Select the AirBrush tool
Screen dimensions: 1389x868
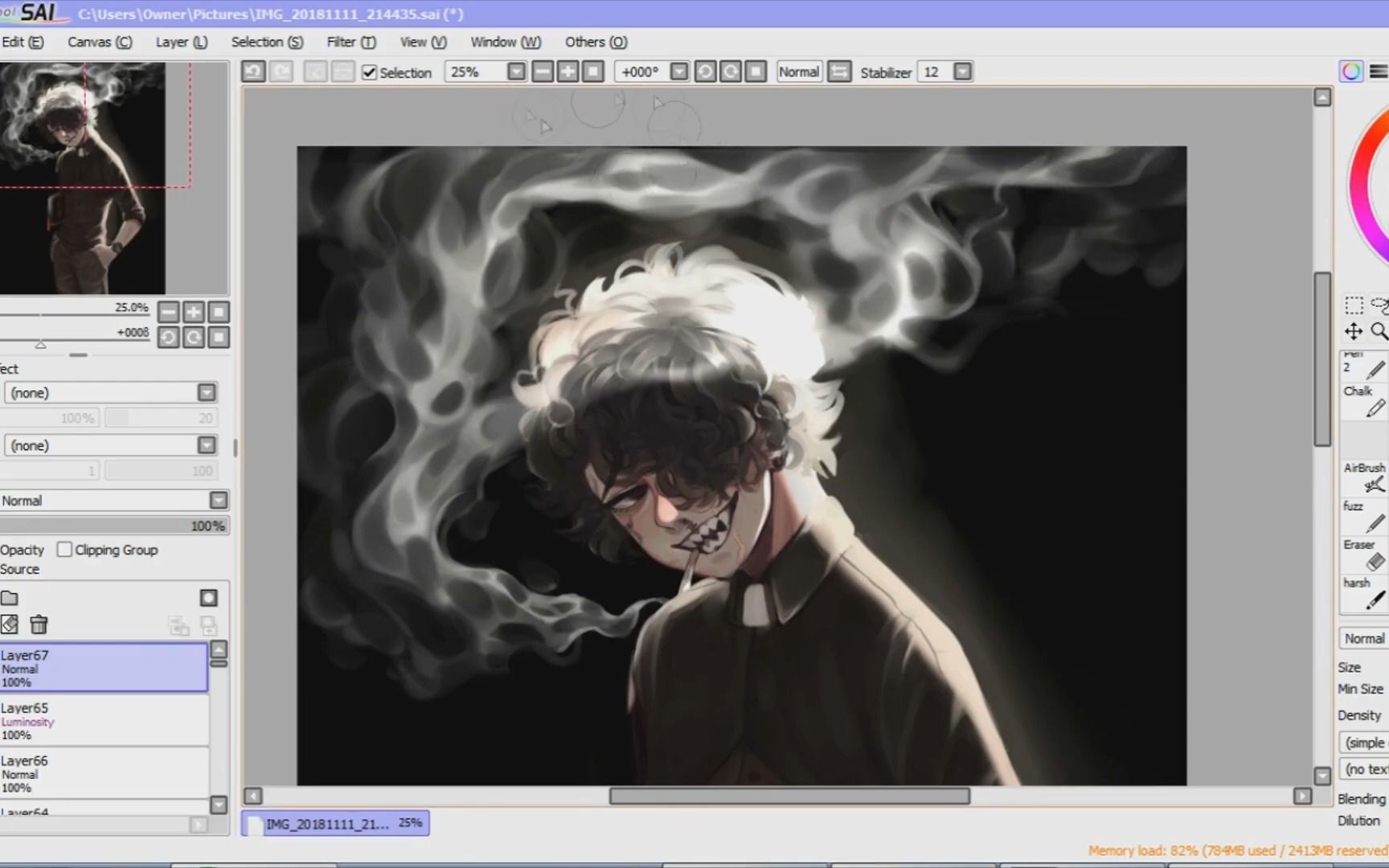(x=1365, y=477)
